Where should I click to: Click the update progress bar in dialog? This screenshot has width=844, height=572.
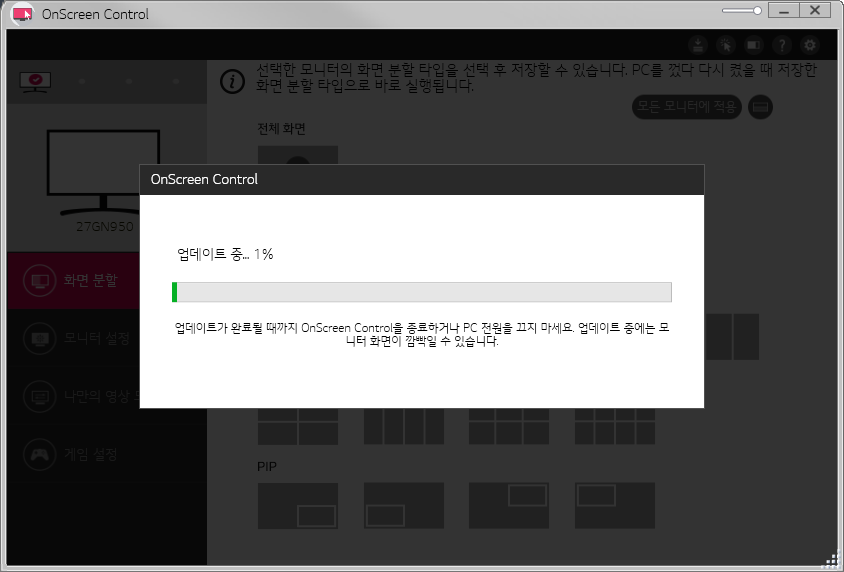click(x=422, y=292)
